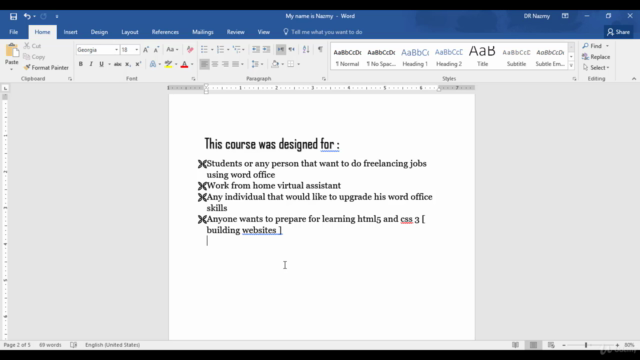Switch to the References tab
This screenshot has height=360, width=640.
[x=165, y=32]
